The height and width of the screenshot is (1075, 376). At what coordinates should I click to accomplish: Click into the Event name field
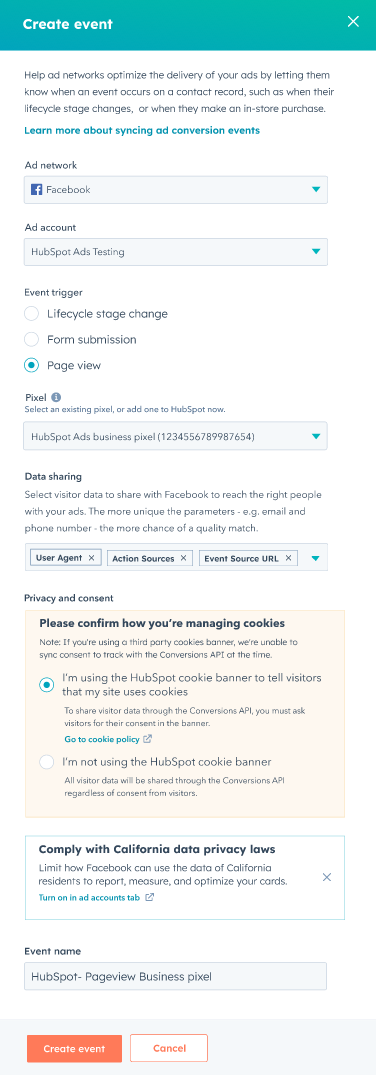pyautogui.click(x=176, y=976)
